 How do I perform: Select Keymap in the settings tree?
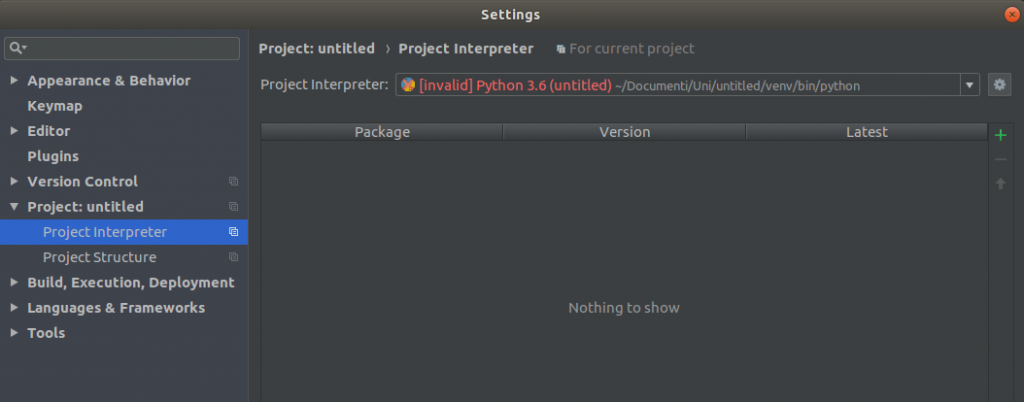tap(55, 106)
